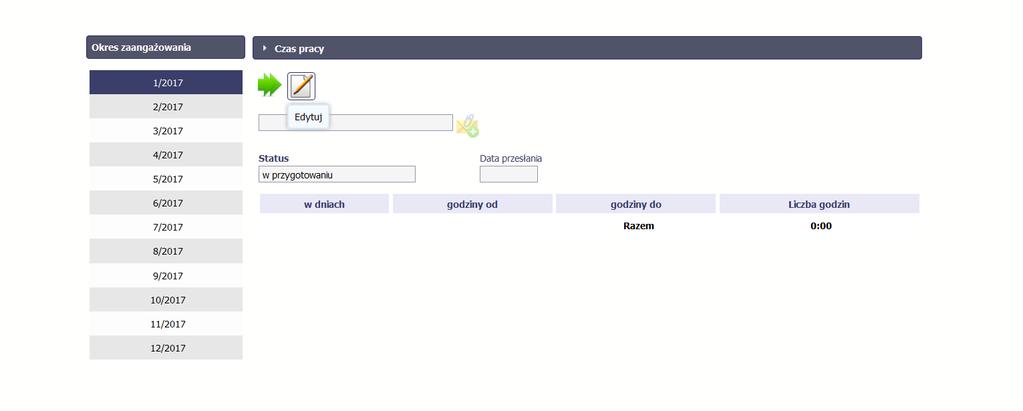The width and height of the screenshot is (1023, 411).
Task: Click the 'w dniach' column header
Action: [x=324, y=204]
